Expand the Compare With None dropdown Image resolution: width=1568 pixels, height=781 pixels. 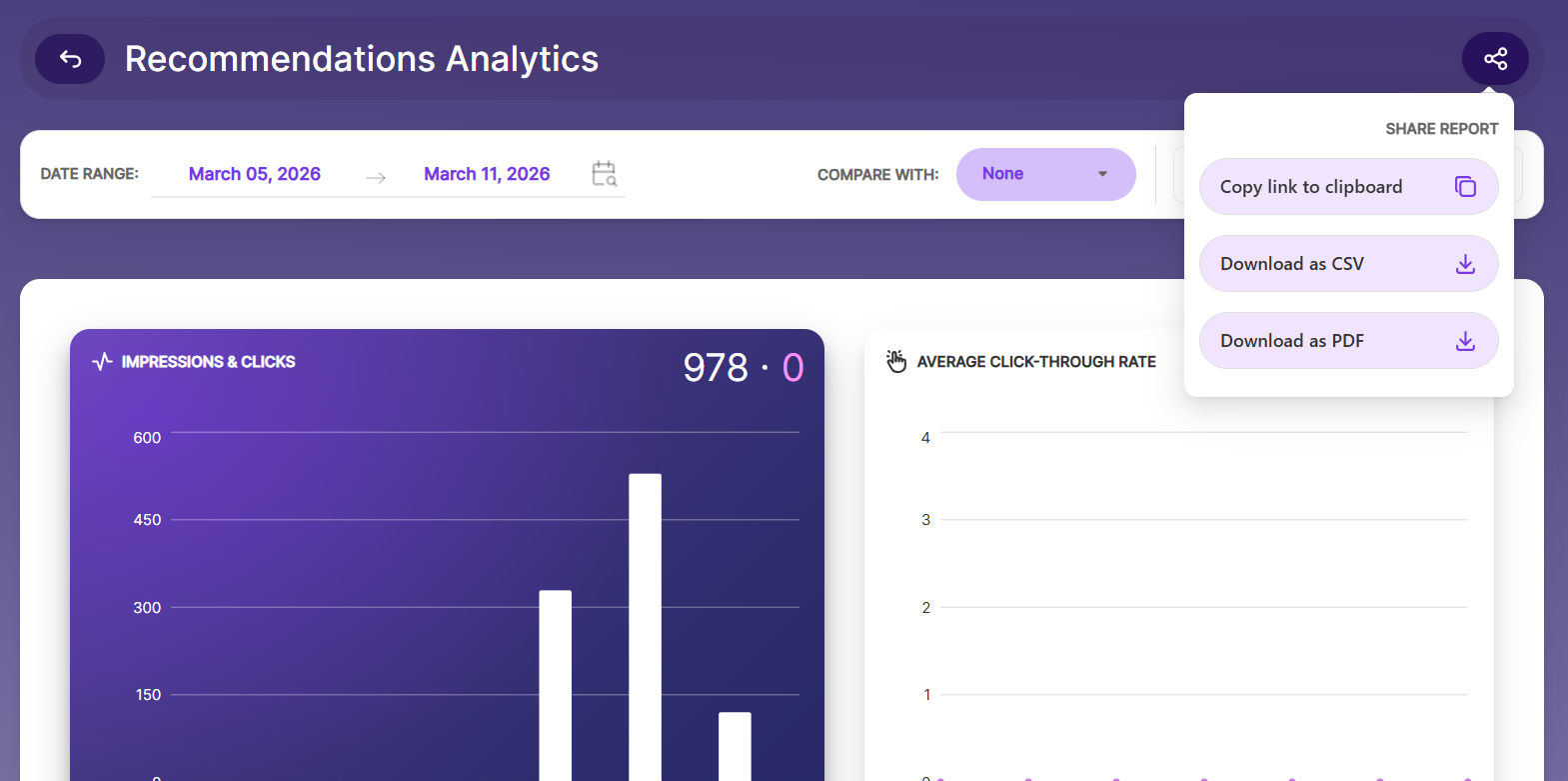coord(1045,174)
